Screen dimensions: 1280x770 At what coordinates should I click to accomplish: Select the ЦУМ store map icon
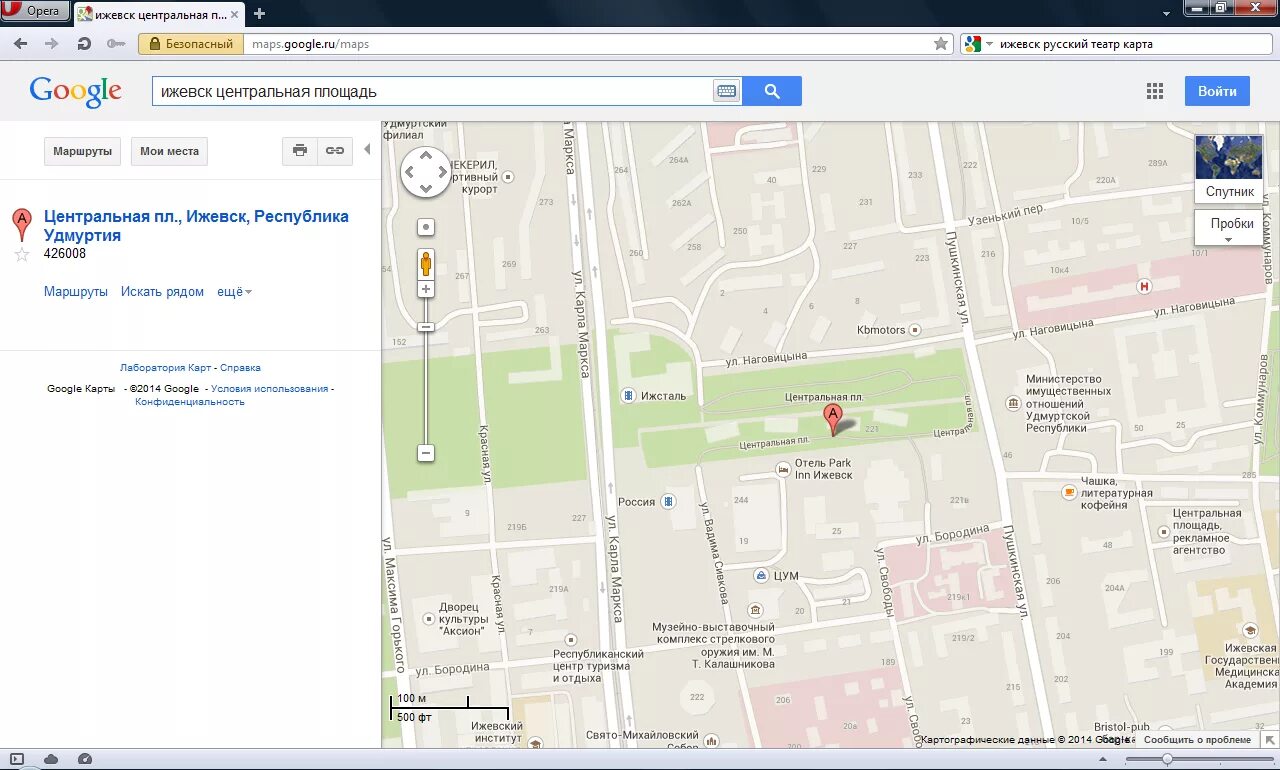[x=762, y=576]
